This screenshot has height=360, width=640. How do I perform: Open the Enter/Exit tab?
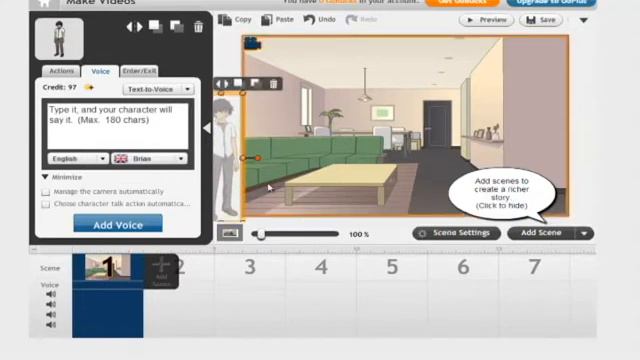click(139, 71)
